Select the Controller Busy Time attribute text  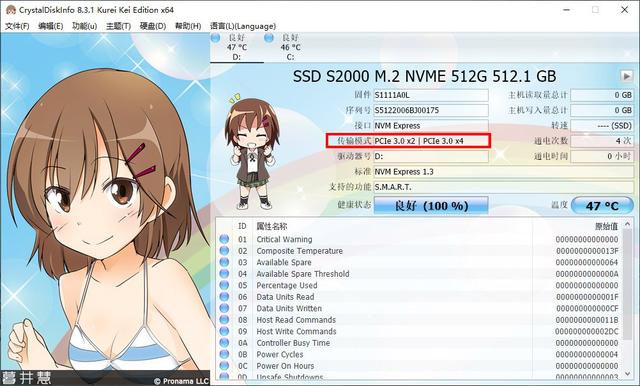tap(293, 343)
